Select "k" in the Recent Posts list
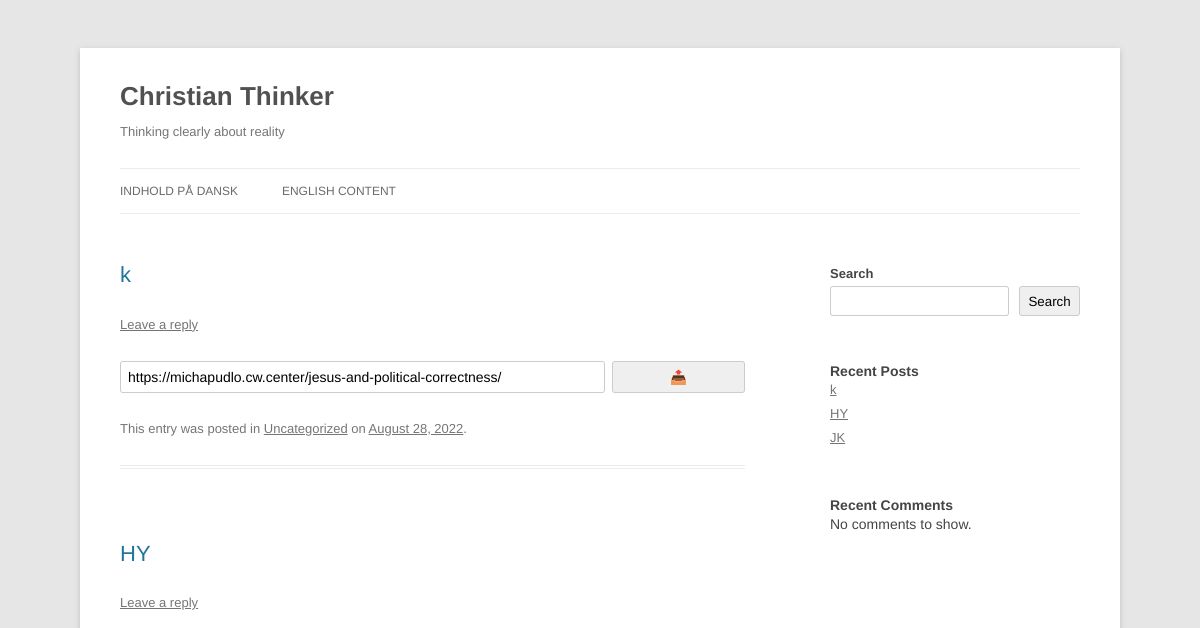This screenshot has height=628, width=1200. [x=833, y=390]
